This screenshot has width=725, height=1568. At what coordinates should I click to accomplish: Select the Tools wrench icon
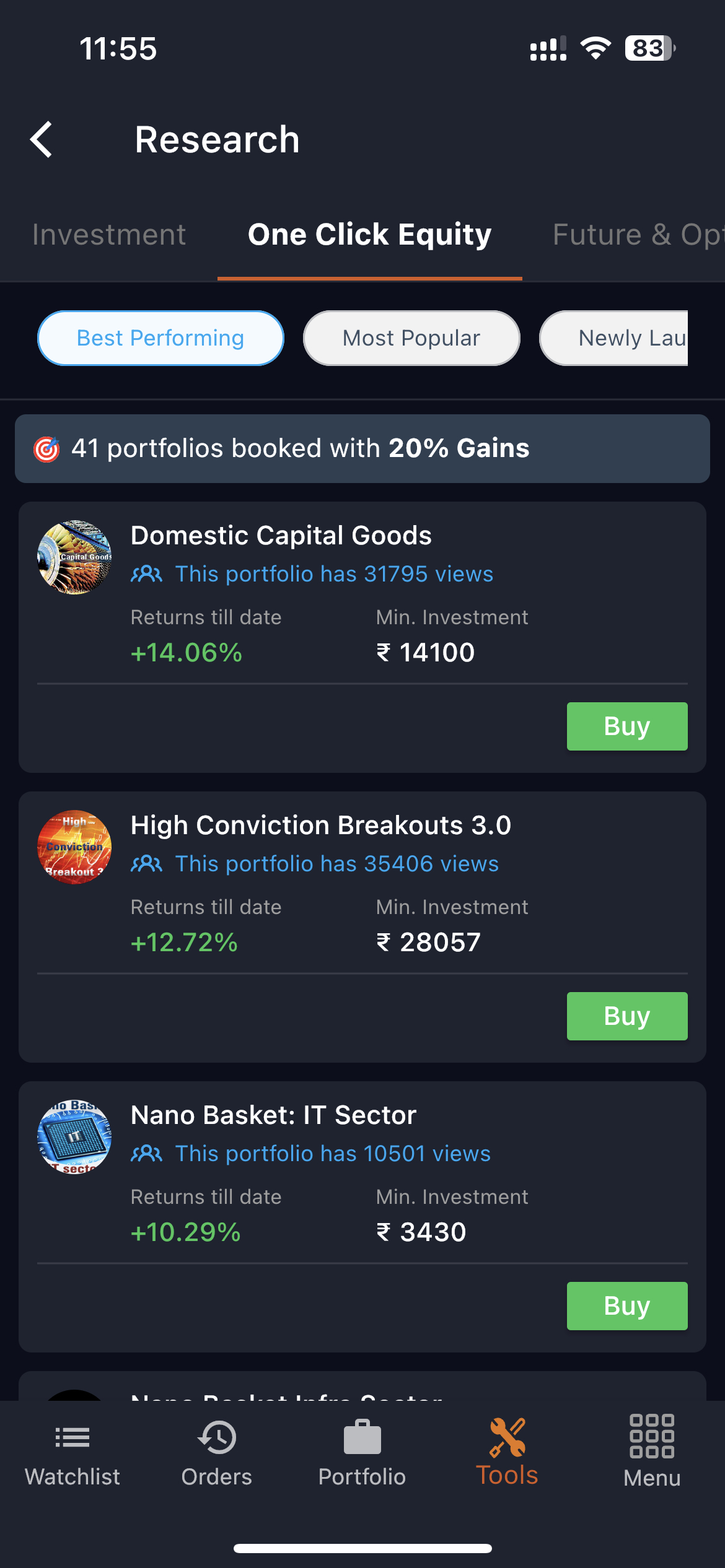click(x=507, y=1437)
